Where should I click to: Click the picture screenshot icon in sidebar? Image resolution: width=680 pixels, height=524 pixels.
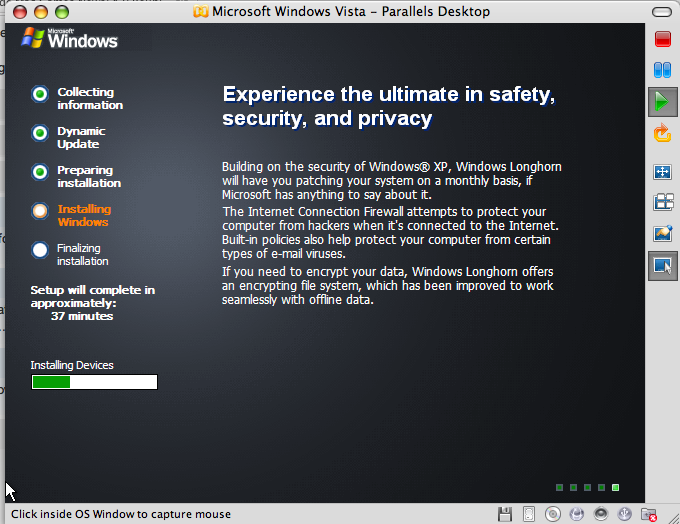click(x=663, y=233)
